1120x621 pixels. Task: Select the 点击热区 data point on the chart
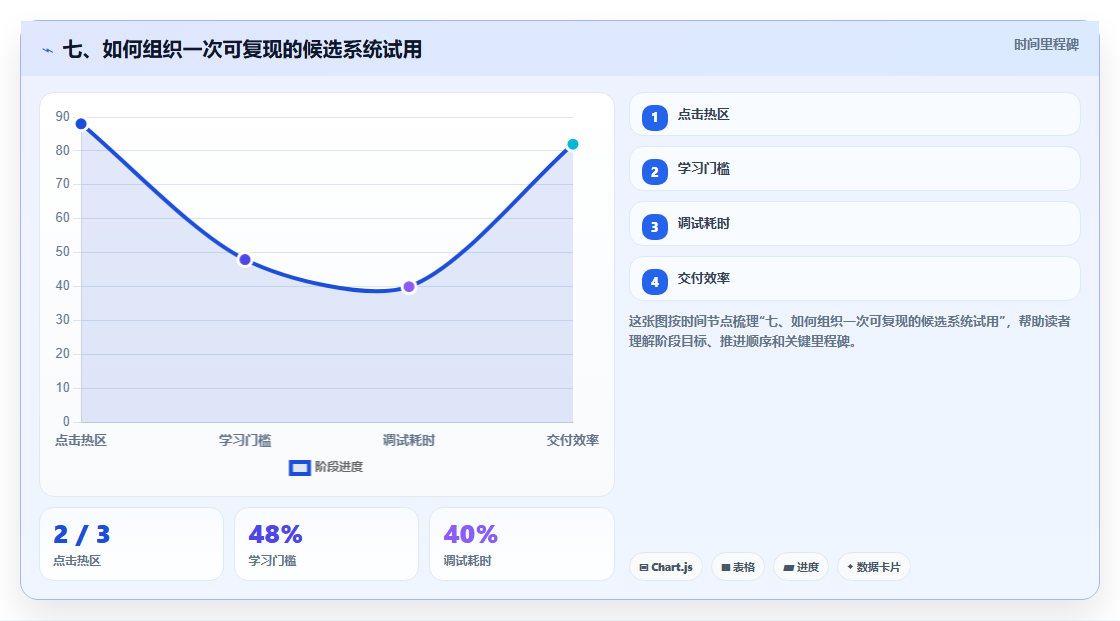point(81,124)
